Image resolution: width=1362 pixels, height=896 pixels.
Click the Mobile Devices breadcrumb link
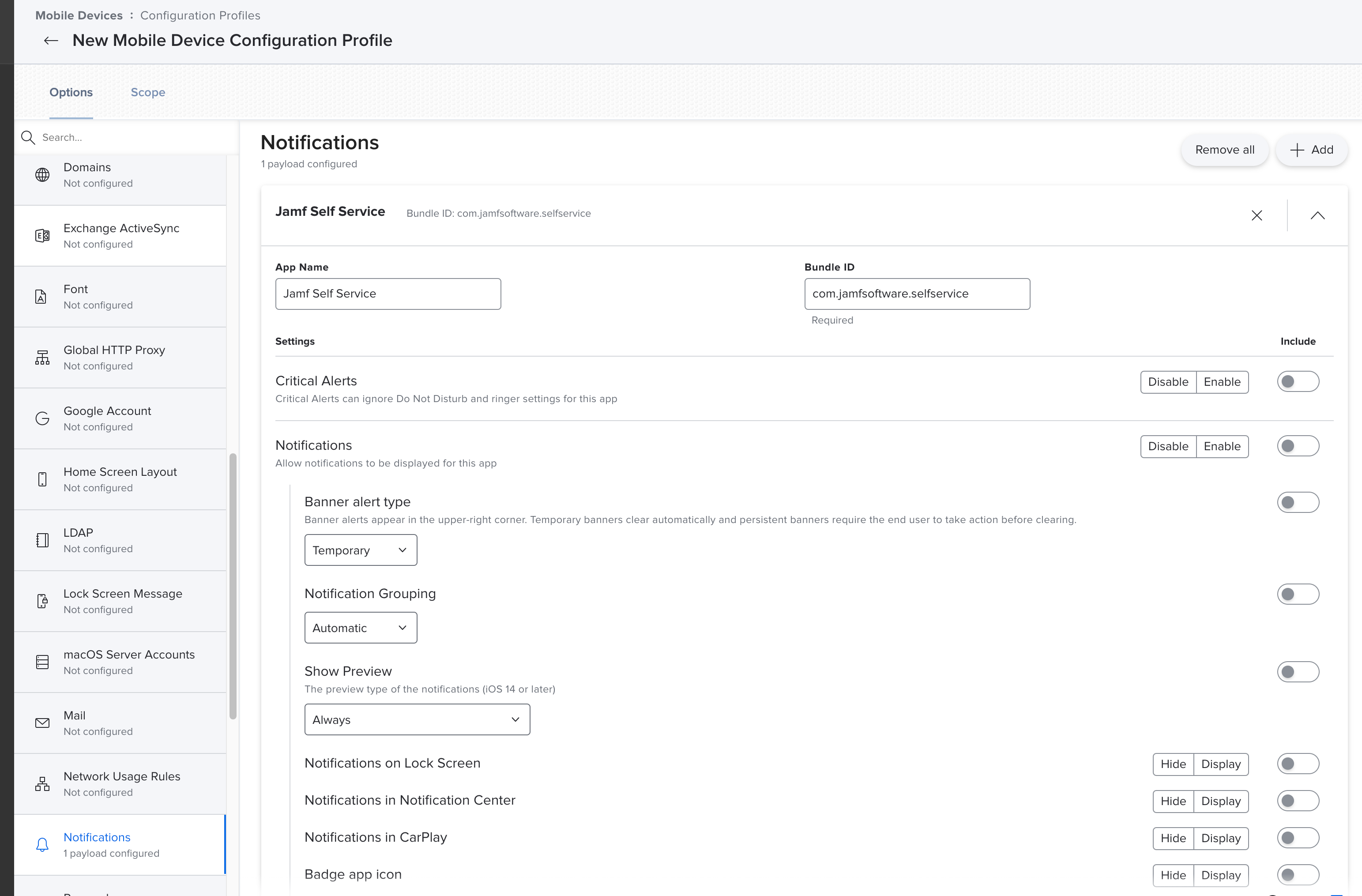click(x=79, y=15)
